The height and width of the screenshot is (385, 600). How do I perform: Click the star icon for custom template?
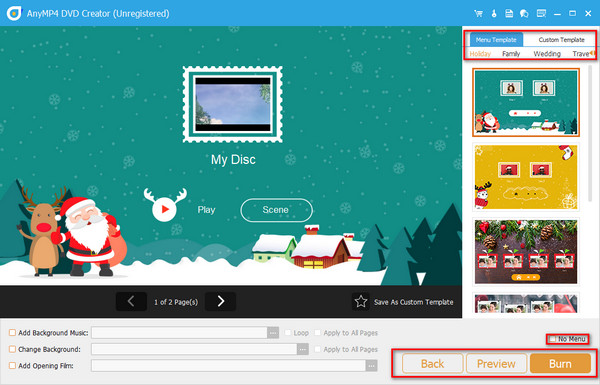[x=360, y=302]
